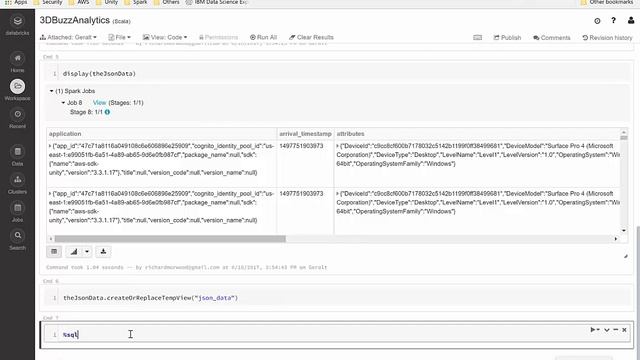Open the Others bookmark folder
This screenshot has width=640, height=360.
point(167,2)
